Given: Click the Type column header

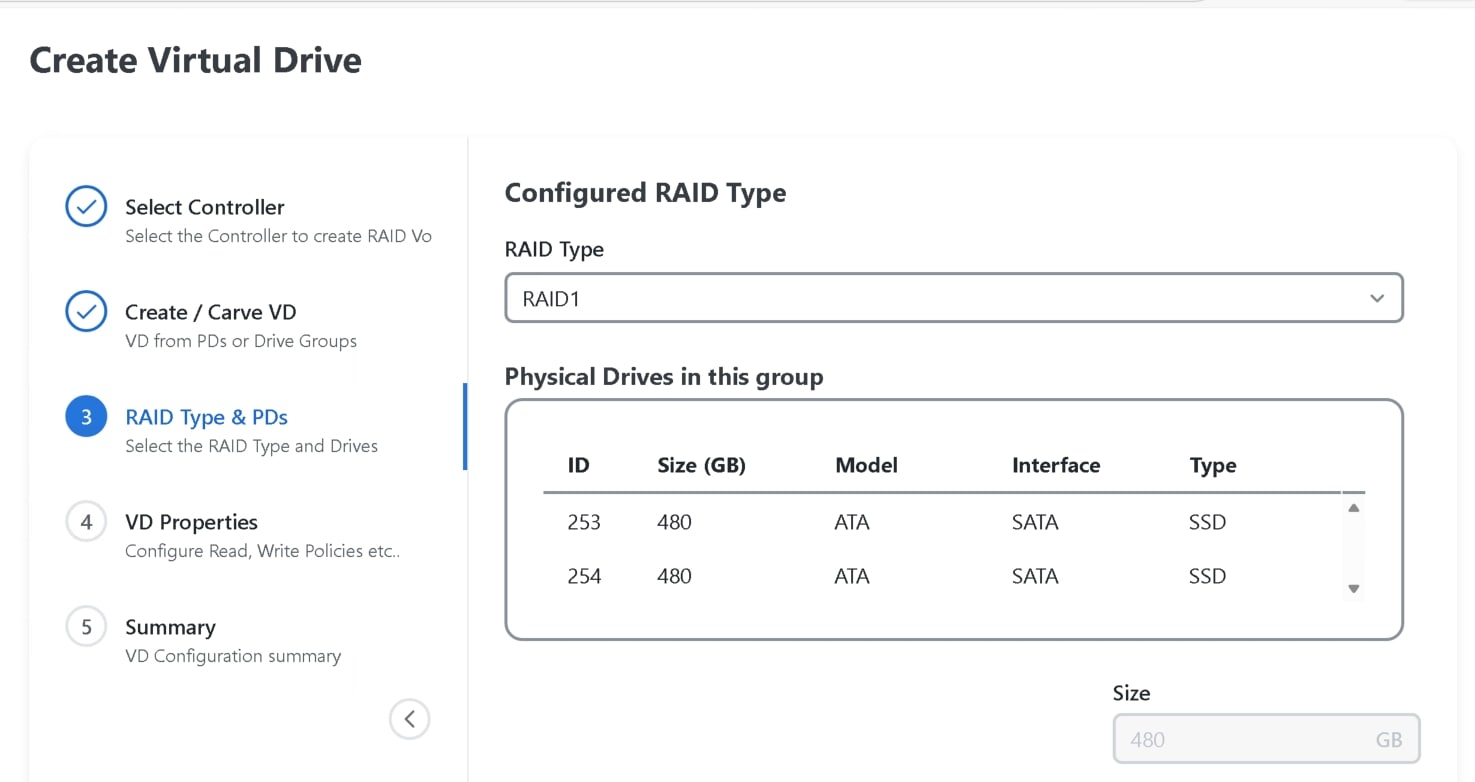Looking at the screenshot, I should 1213,465.
